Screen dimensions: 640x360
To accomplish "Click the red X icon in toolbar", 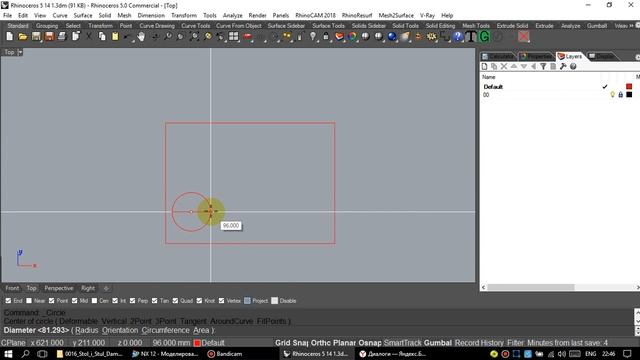I will [x=524, y=37].
